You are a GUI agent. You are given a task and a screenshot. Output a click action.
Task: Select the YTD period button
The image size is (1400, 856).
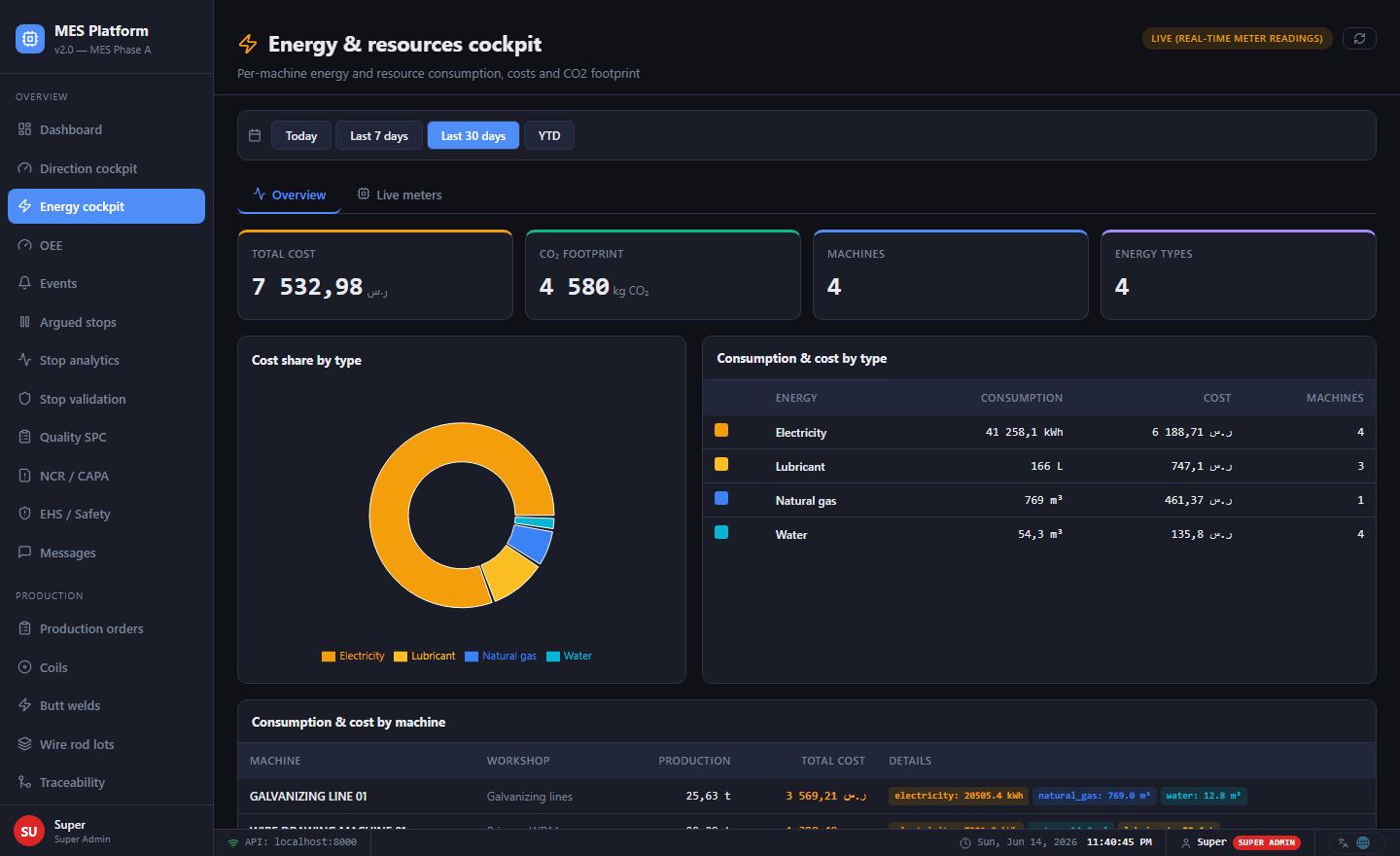549,135
